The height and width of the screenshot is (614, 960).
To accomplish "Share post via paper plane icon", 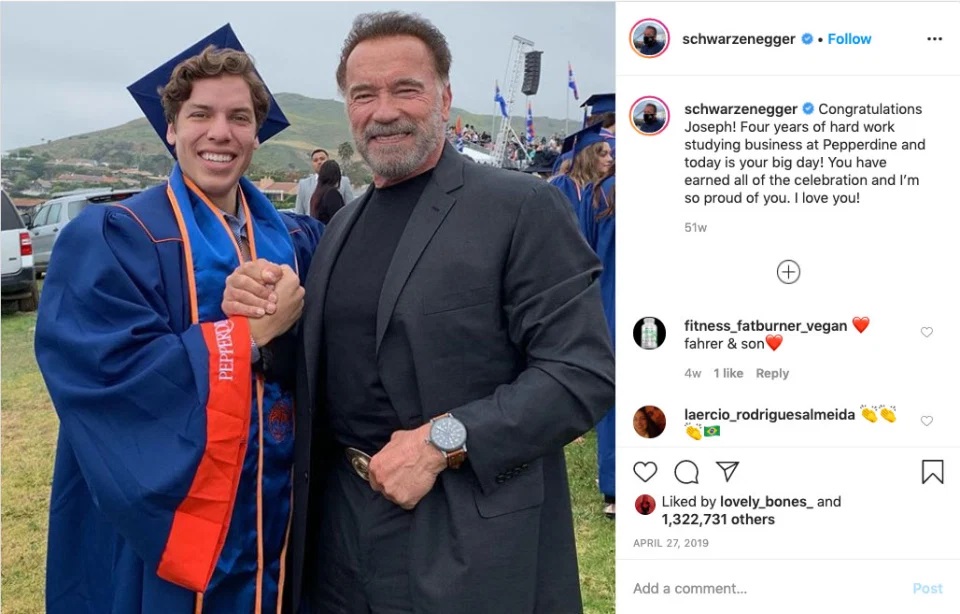I will coord(727,472).
